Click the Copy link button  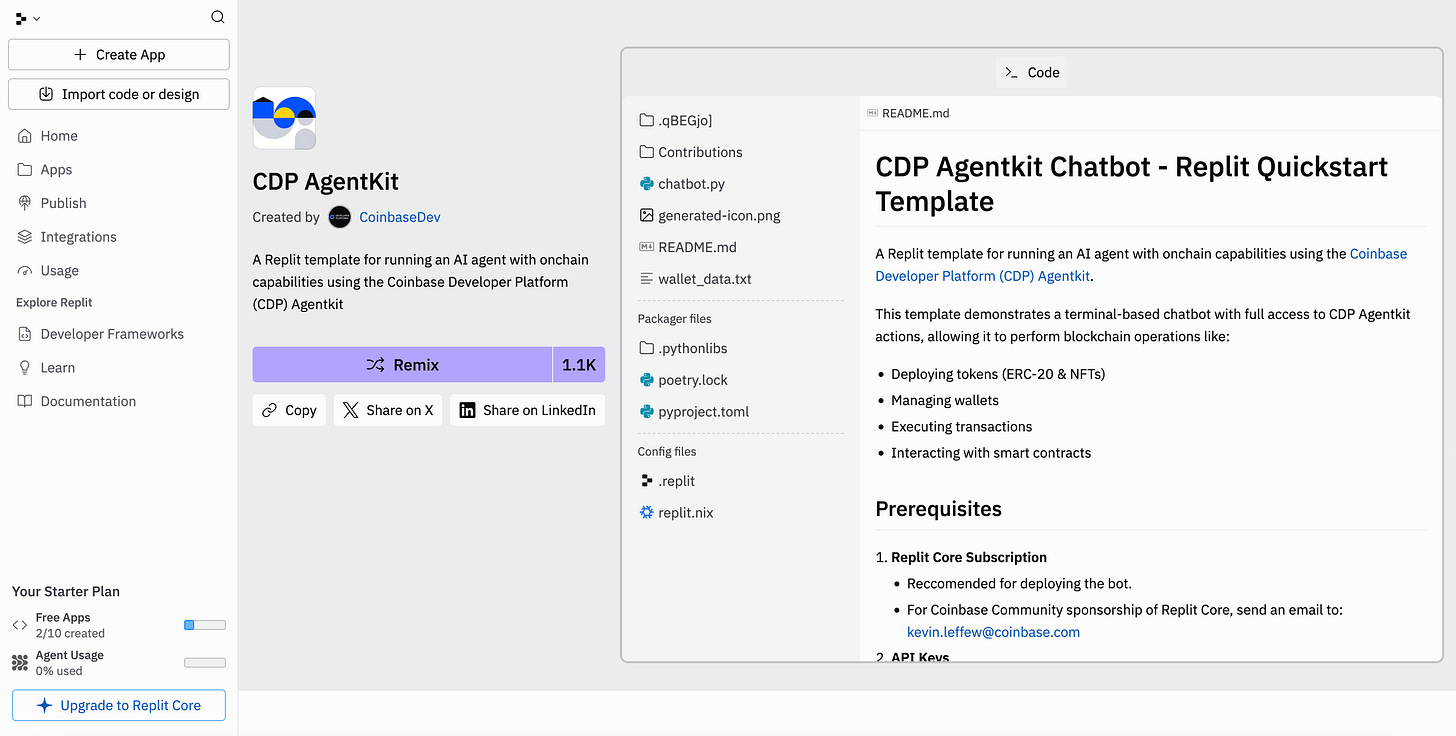pyautogui.click(x=289, y=410)
